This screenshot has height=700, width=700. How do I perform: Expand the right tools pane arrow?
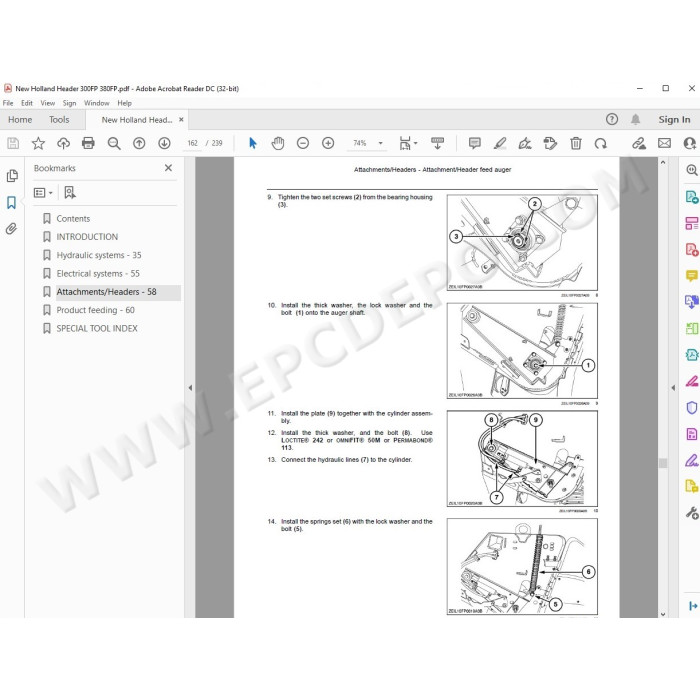tap(673, 388)
